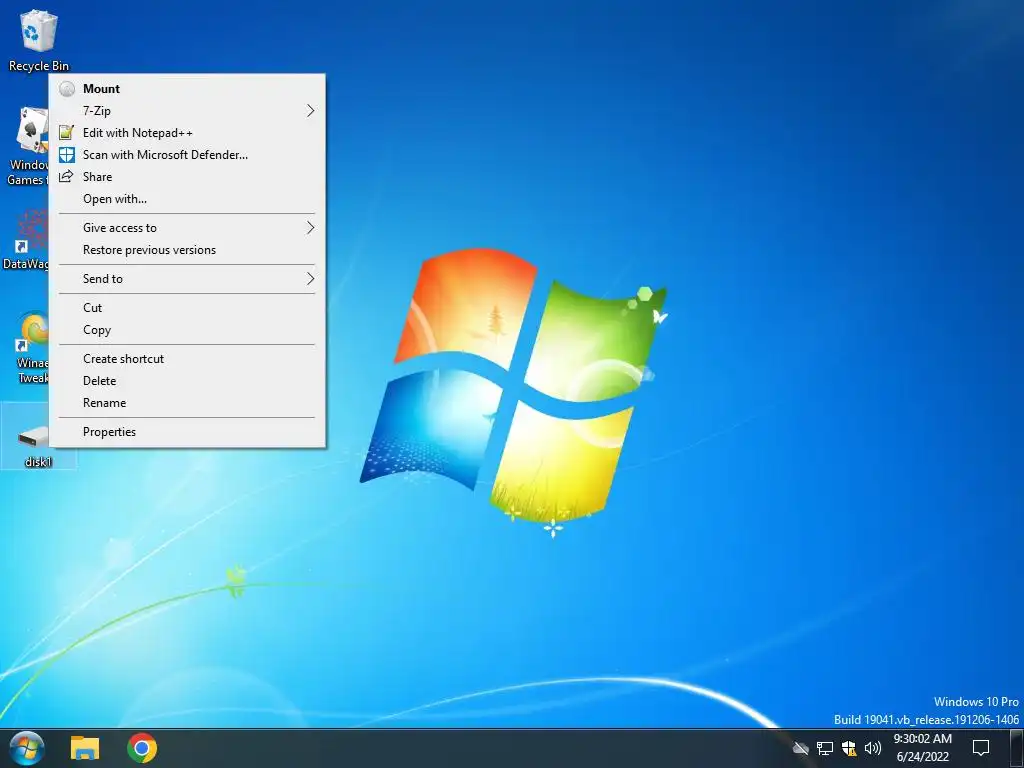Select the Windows Games desktop icon

pos(26,146)
